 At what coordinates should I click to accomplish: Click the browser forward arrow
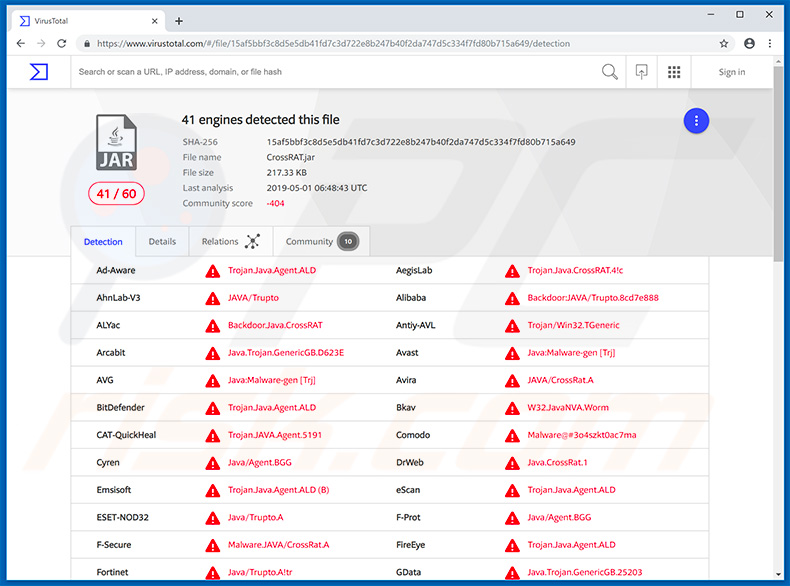pos(41,43)
